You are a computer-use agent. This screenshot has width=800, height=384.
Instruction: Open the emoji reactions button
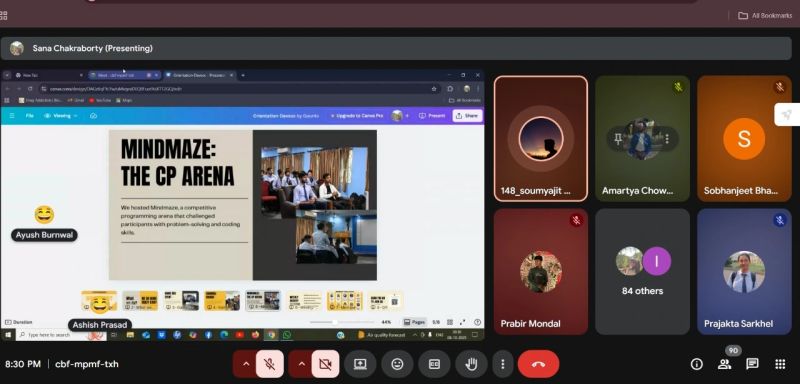tap(397, 364)
